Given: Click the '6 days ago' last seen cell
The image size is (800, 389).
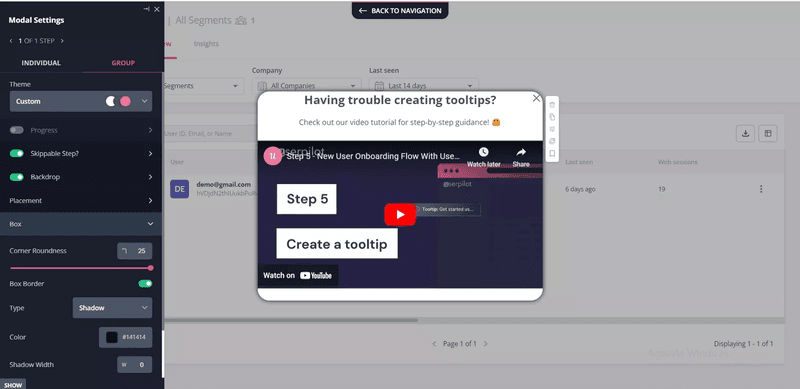Looking at the screenshot, I should tap(580, 189).
